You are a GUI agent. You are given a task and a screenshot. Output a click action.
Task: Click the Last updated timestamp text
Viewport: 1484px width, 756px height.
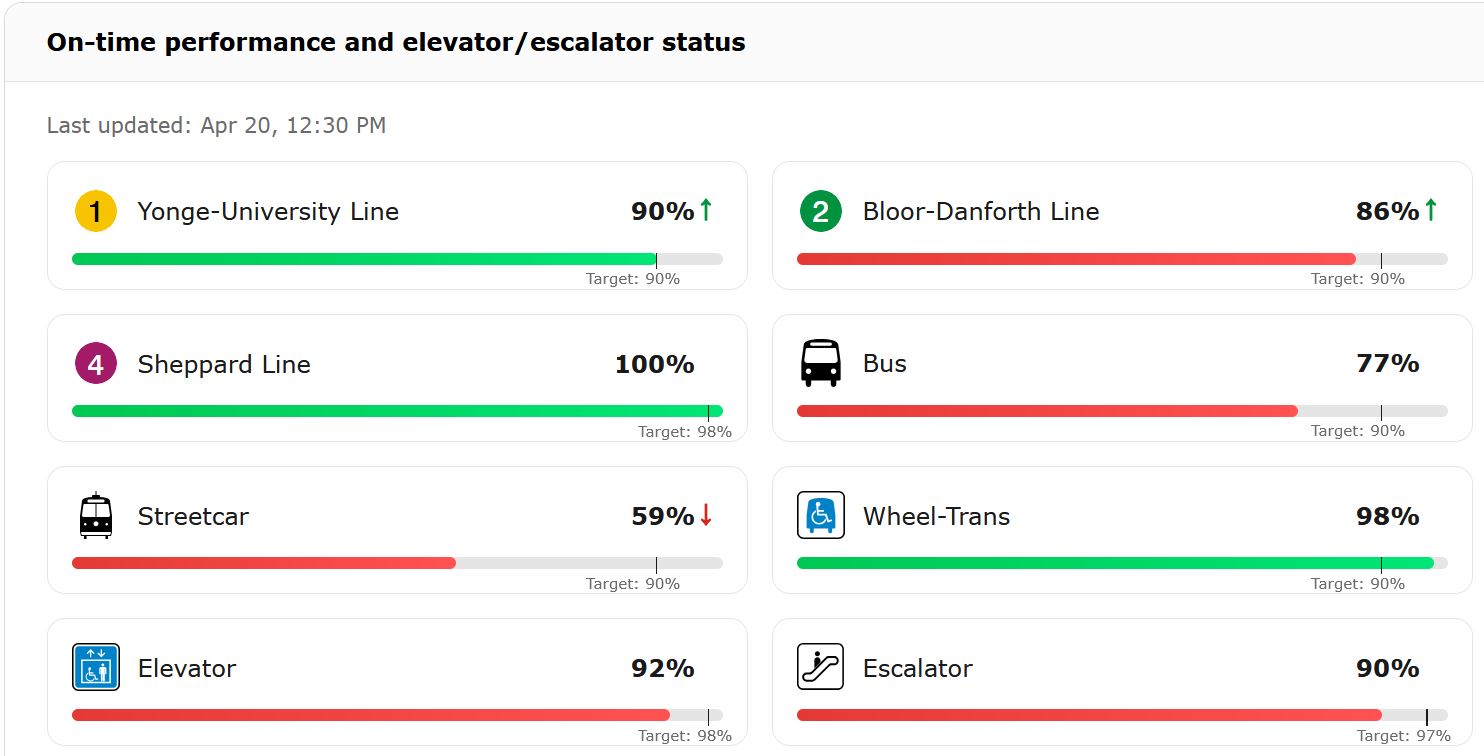(216, 125)
